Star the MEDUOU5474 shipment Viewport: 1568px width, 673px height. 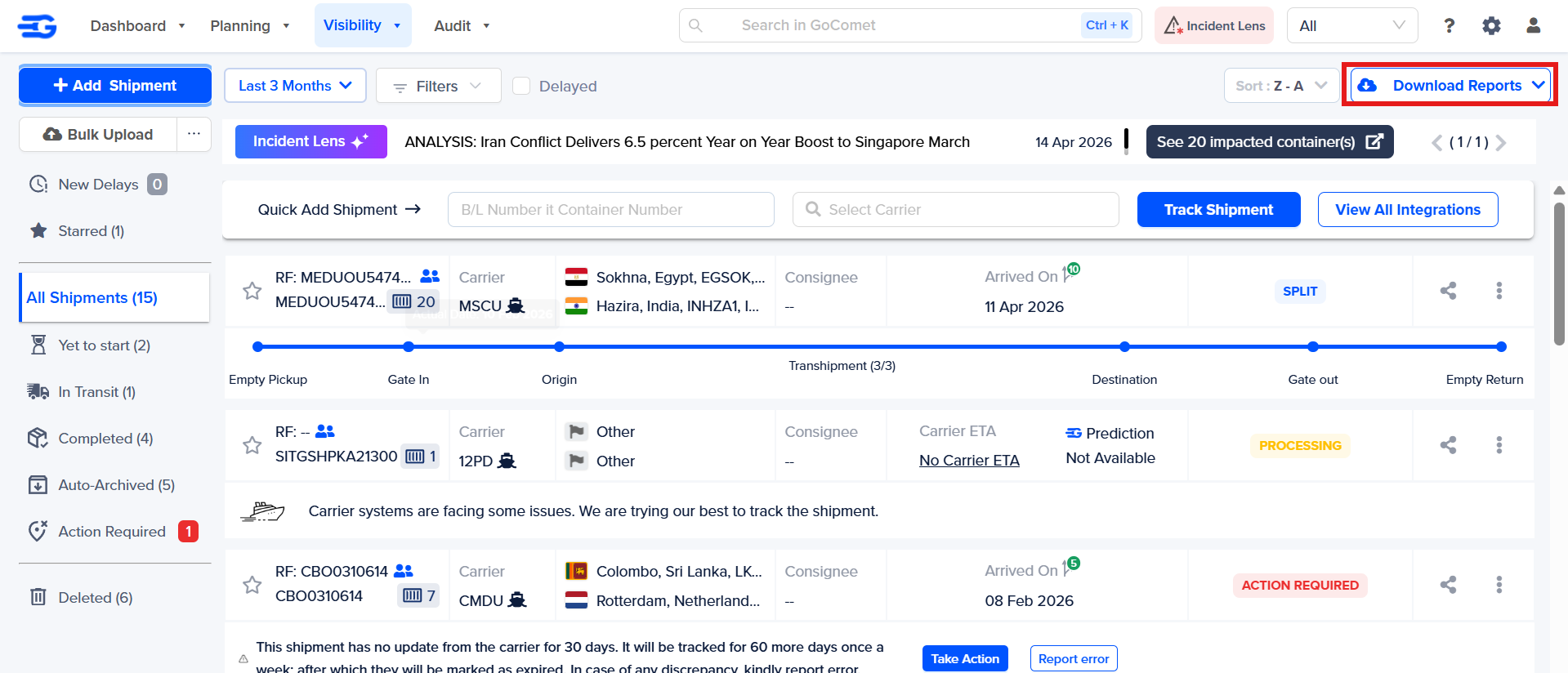(x=252, y=291)
